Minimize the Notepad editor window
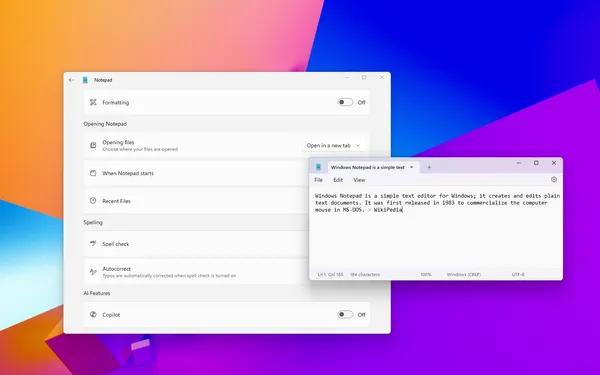This screenshot has height=375, width=600. pyautogui.click(x=519, y=163)
